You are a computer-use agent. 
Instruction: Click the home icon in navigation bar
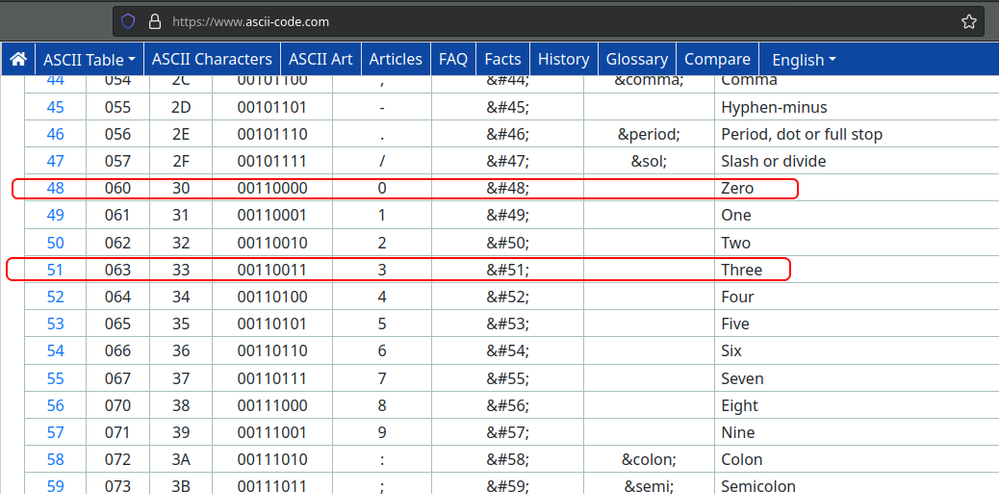click(18, 59)
